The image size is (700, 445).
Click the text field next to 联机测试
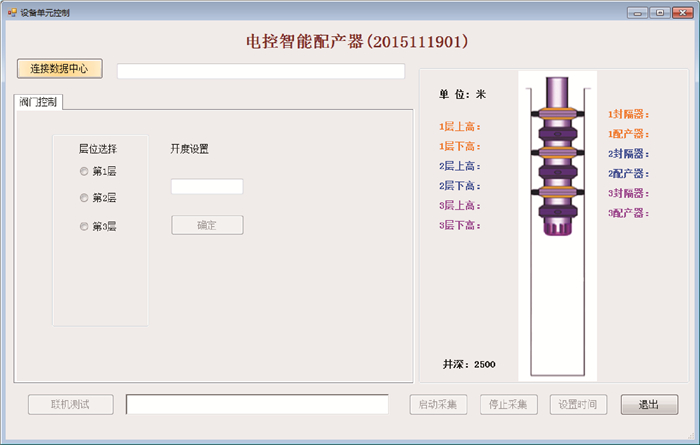click(257, 404)
